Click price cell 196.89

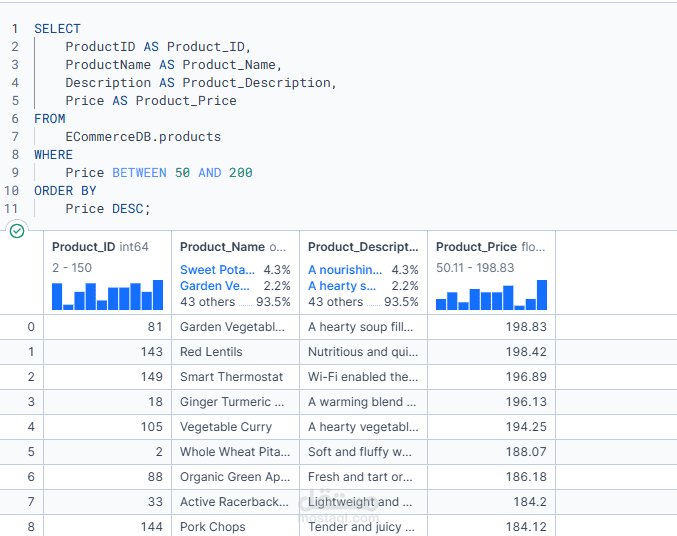[526, 377]
